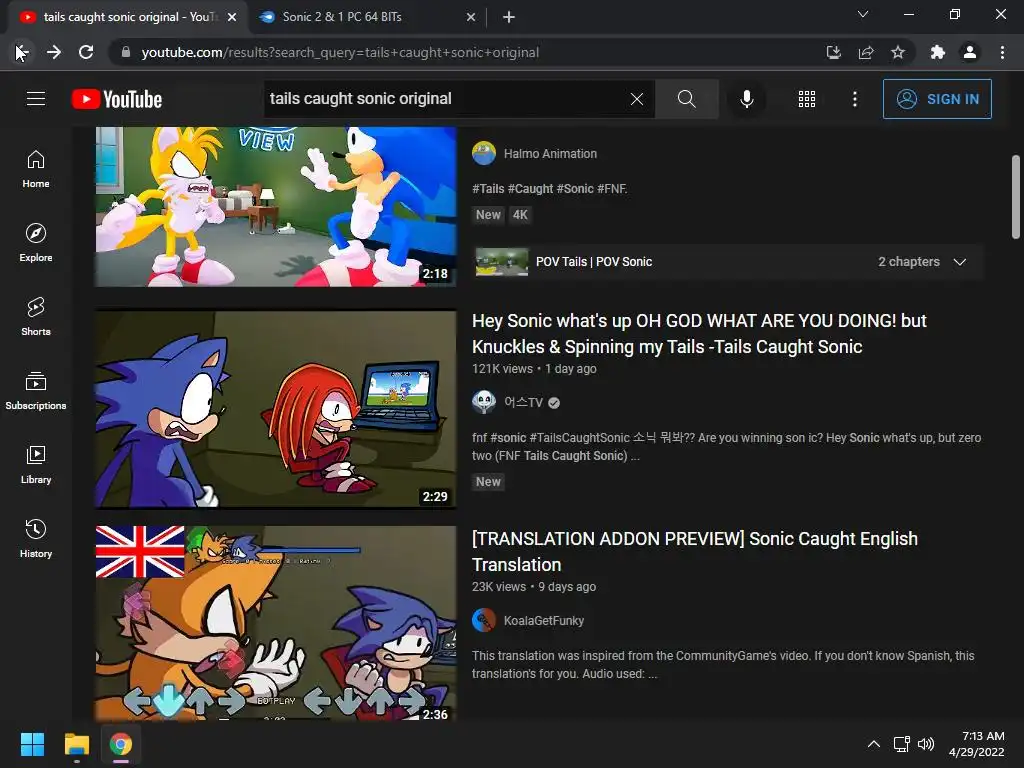Bookmark this page with the star
The height and width of the screenshot is (768, 1024).
(898, 52)
